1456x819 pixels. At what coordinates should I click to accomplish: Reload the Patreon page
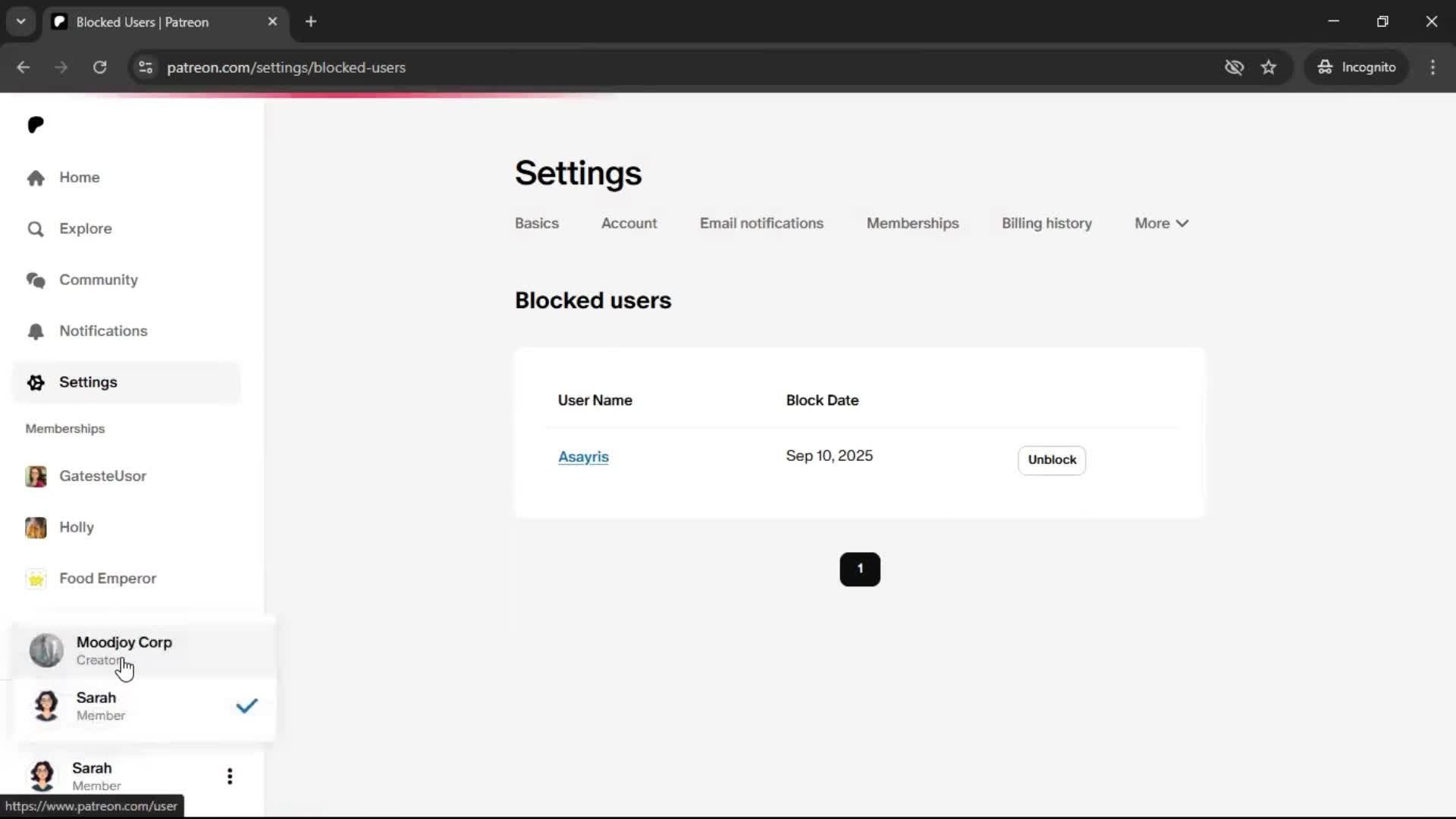coord(99,67)
